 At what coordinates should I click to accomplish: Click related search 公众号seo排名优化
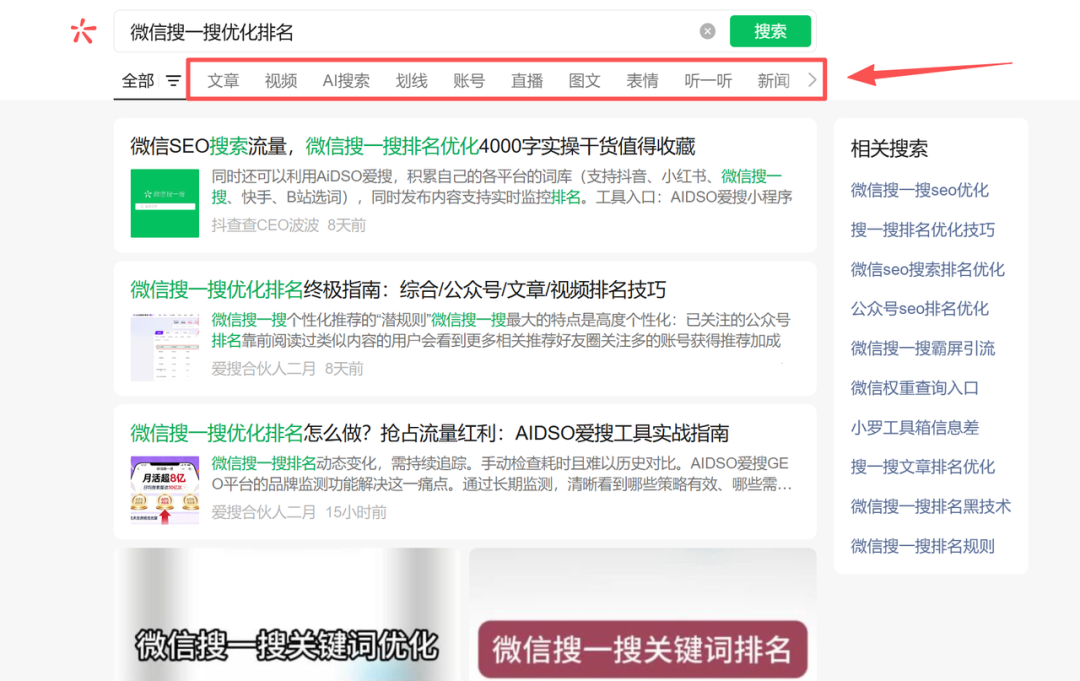[x=920, y=308]
